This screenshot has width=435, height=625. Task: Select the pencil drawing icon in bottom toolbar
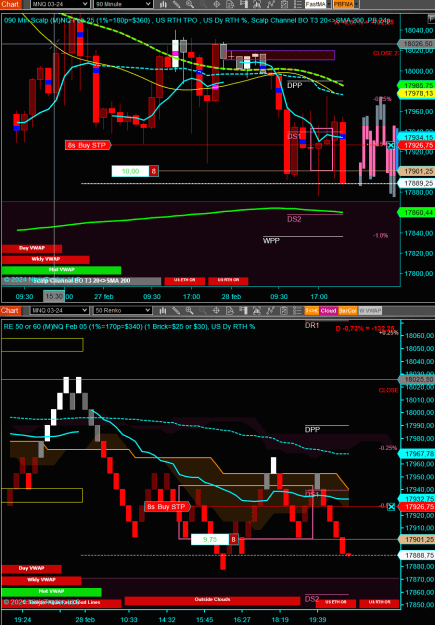(x=176, y=310)
